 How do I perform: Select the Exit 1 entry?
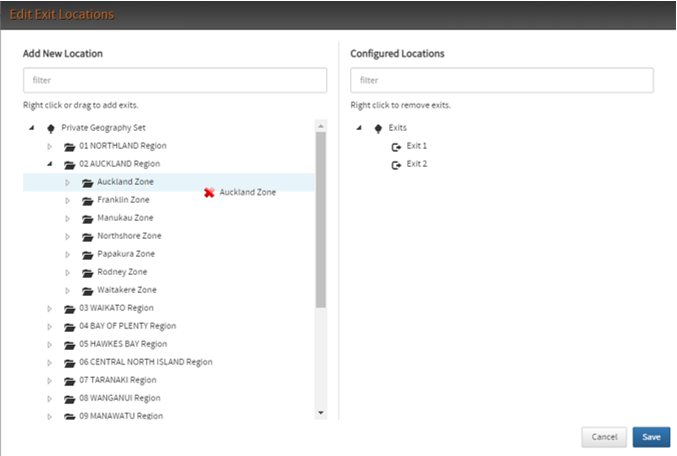[417, 146]
